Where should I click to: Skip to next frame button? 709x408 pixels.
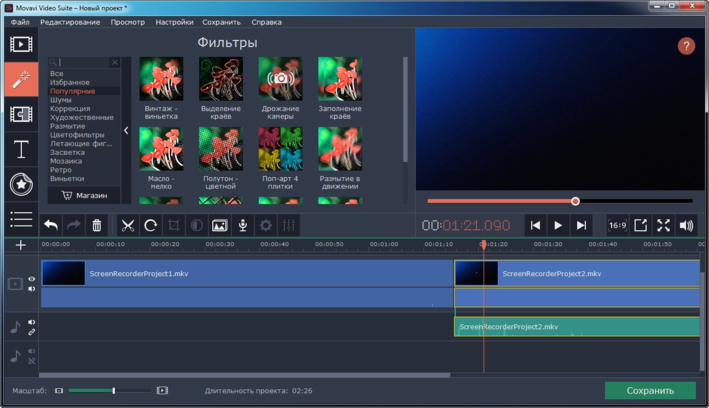pyautogui.click(x=581, y=225)
